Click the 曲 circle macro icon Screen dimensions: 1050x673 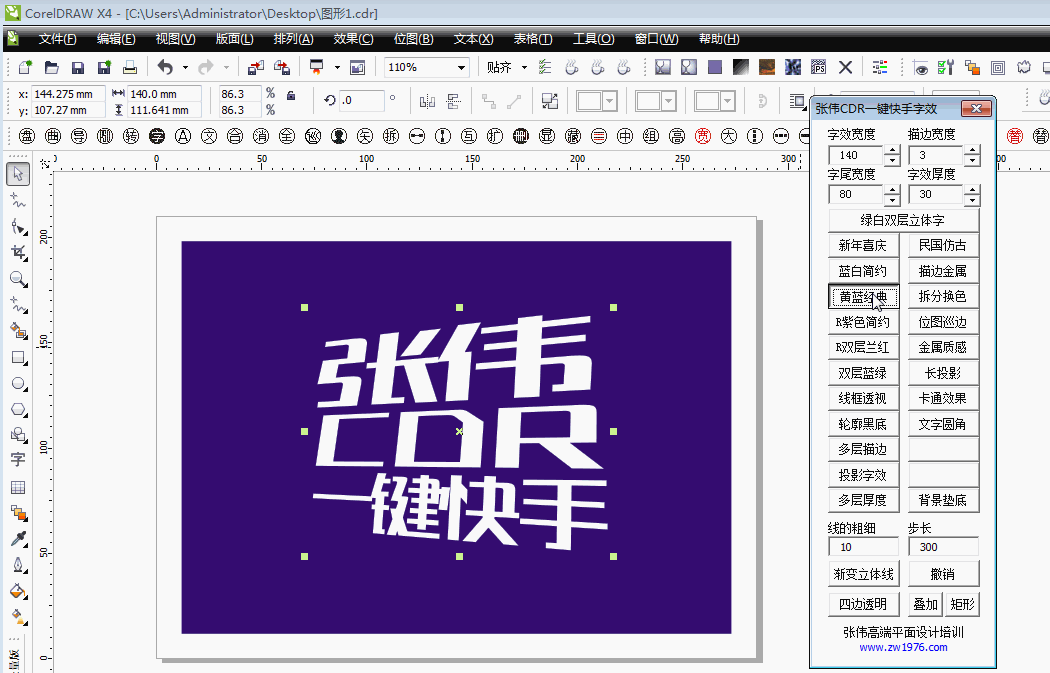pyautogui.click(x=53, y=137)
